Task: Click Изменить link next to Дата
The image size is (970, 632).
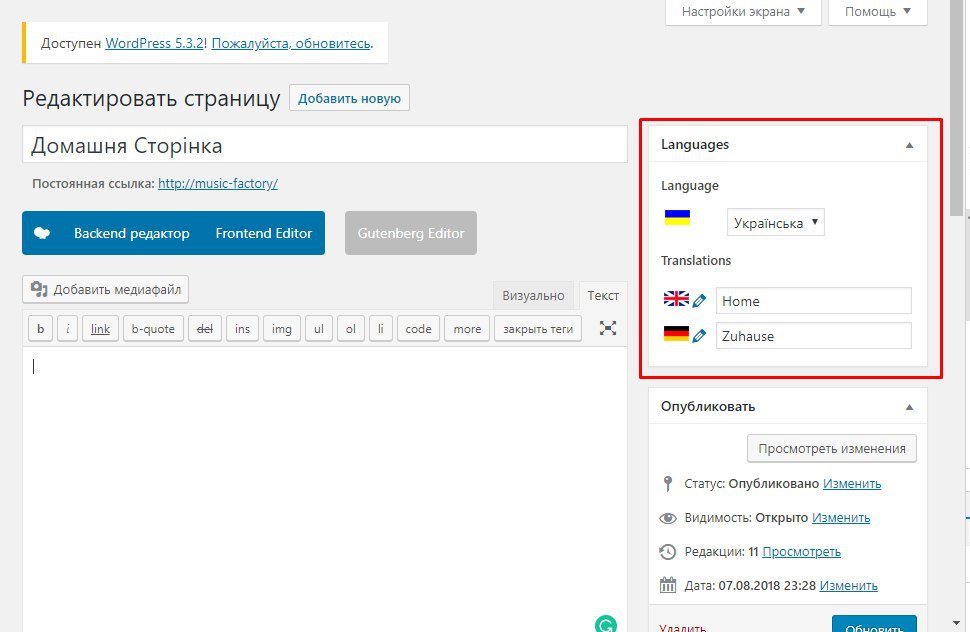Action: 848,586
